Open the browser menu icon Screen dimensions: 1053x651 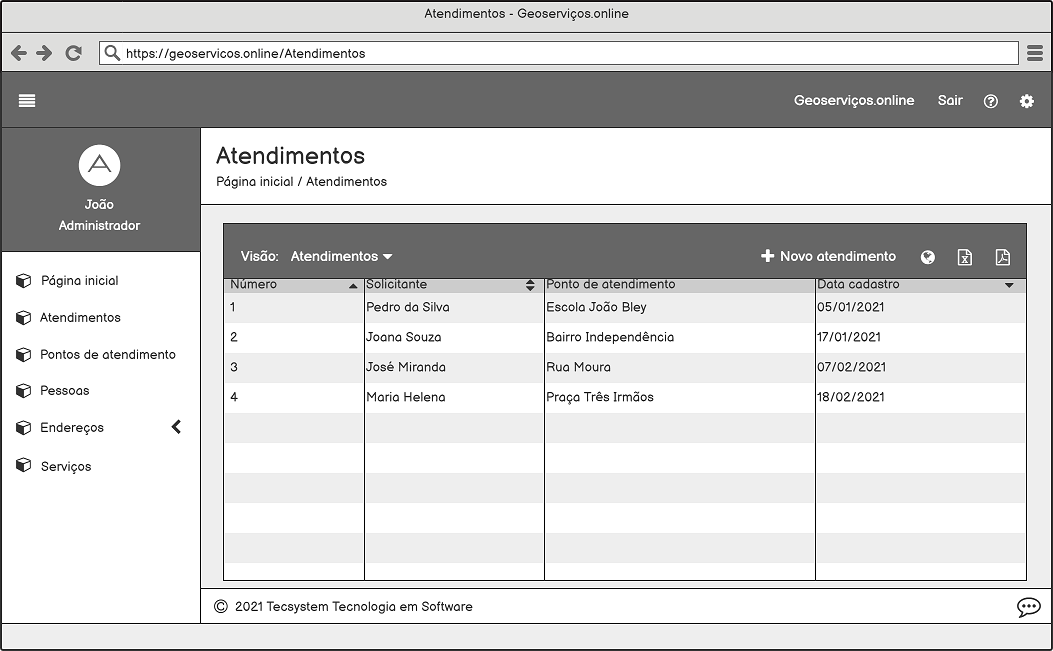point(1035,53)
